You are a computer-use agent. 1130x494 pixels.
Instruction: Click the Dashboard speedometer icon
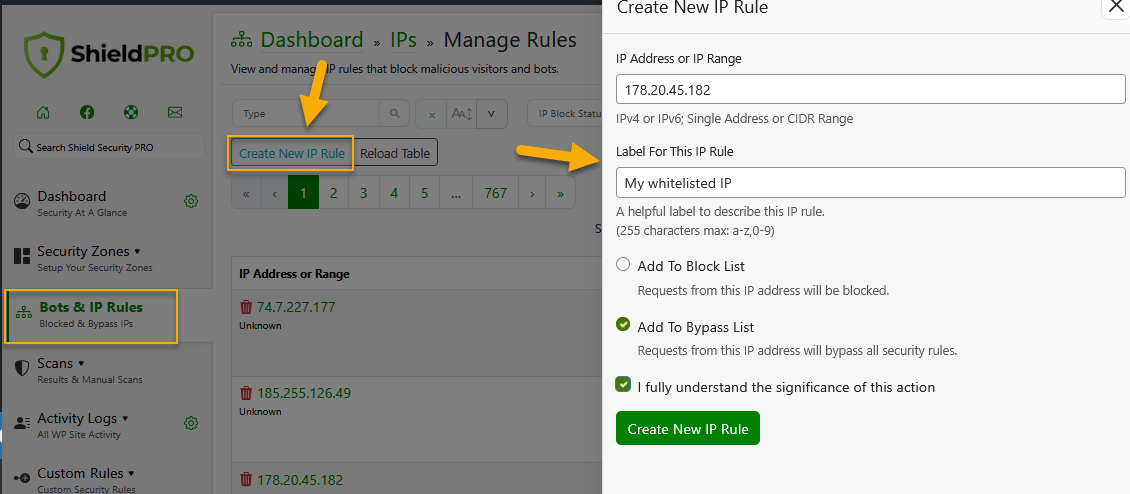[22, 201]
